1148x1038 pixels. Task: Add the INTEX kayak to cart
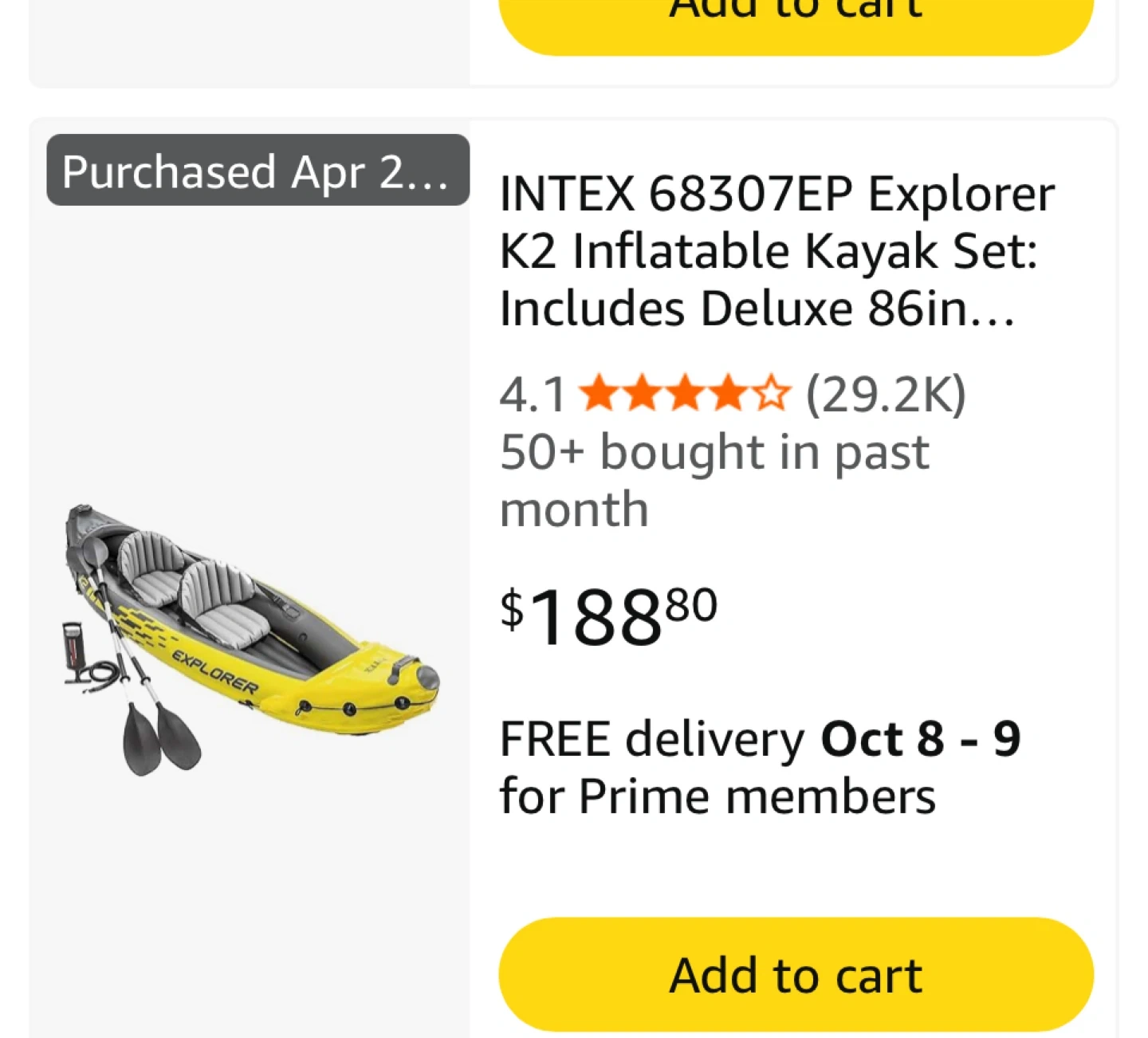point(796,974)
